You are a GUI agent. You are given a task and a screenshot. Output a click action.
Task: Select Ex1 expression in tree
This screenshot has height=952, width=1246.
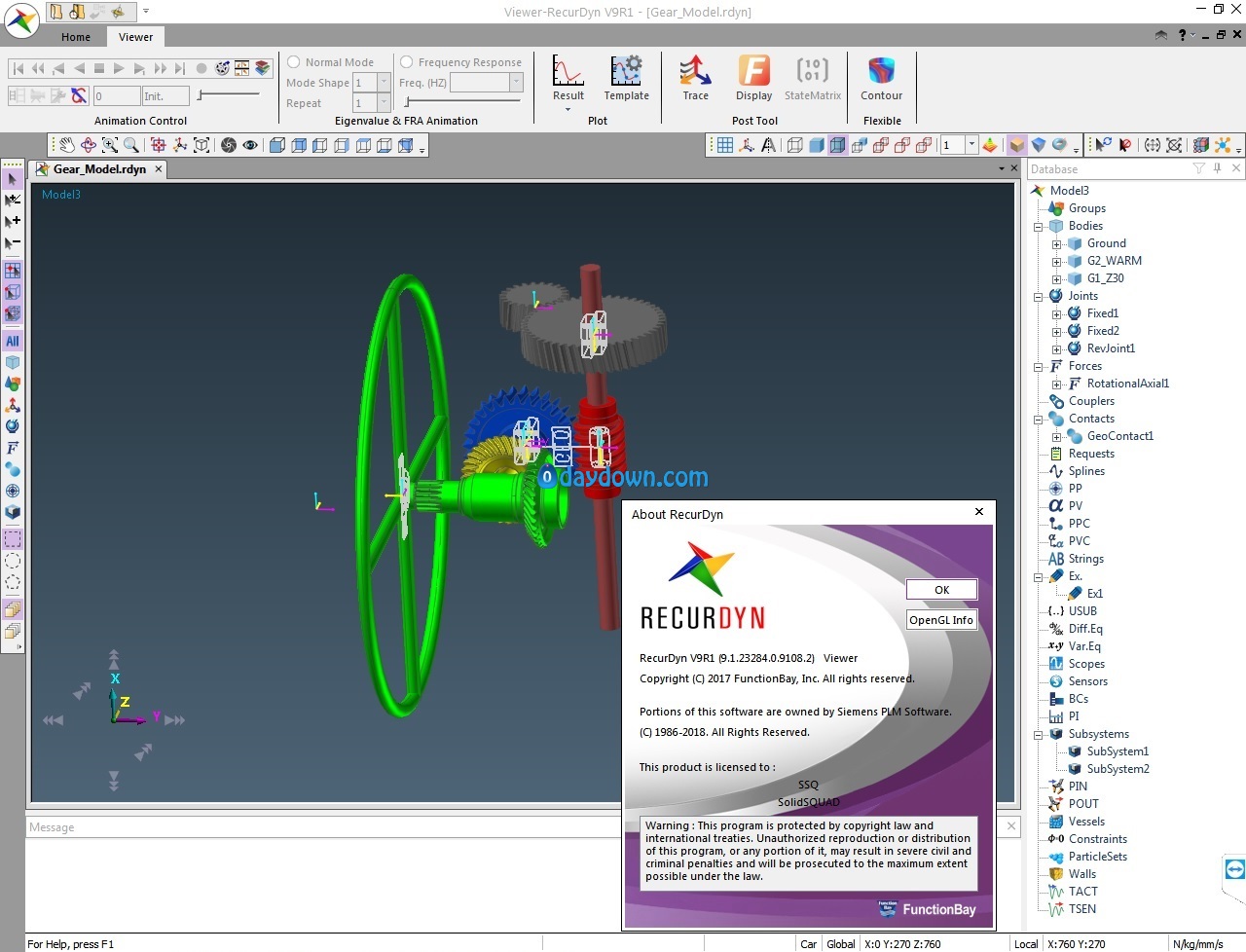pos(1095,594)
